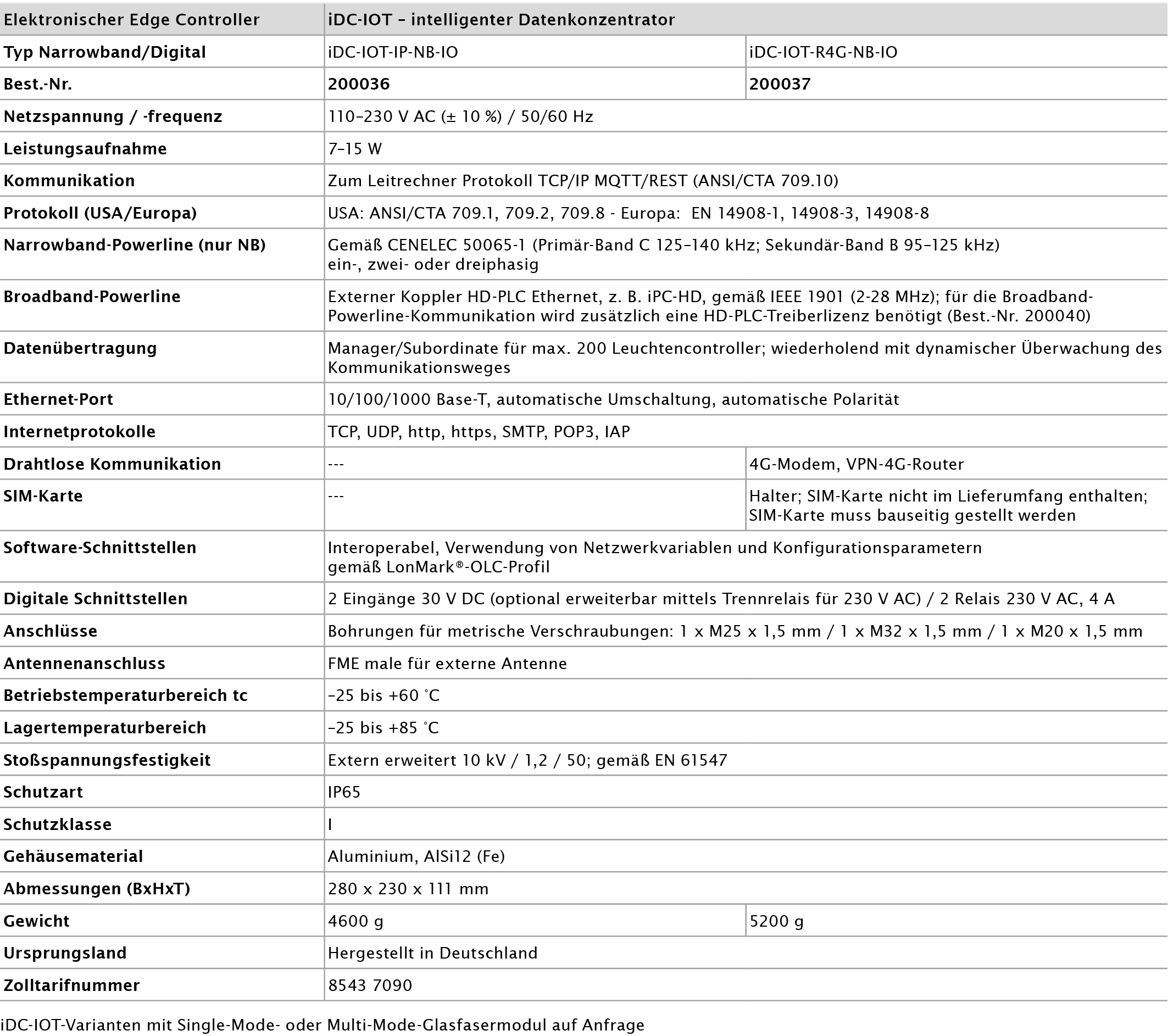Click the 'Anschlüsse' row label
This screenshot has width=1168, height=1036.
click(x=51, y=631)
